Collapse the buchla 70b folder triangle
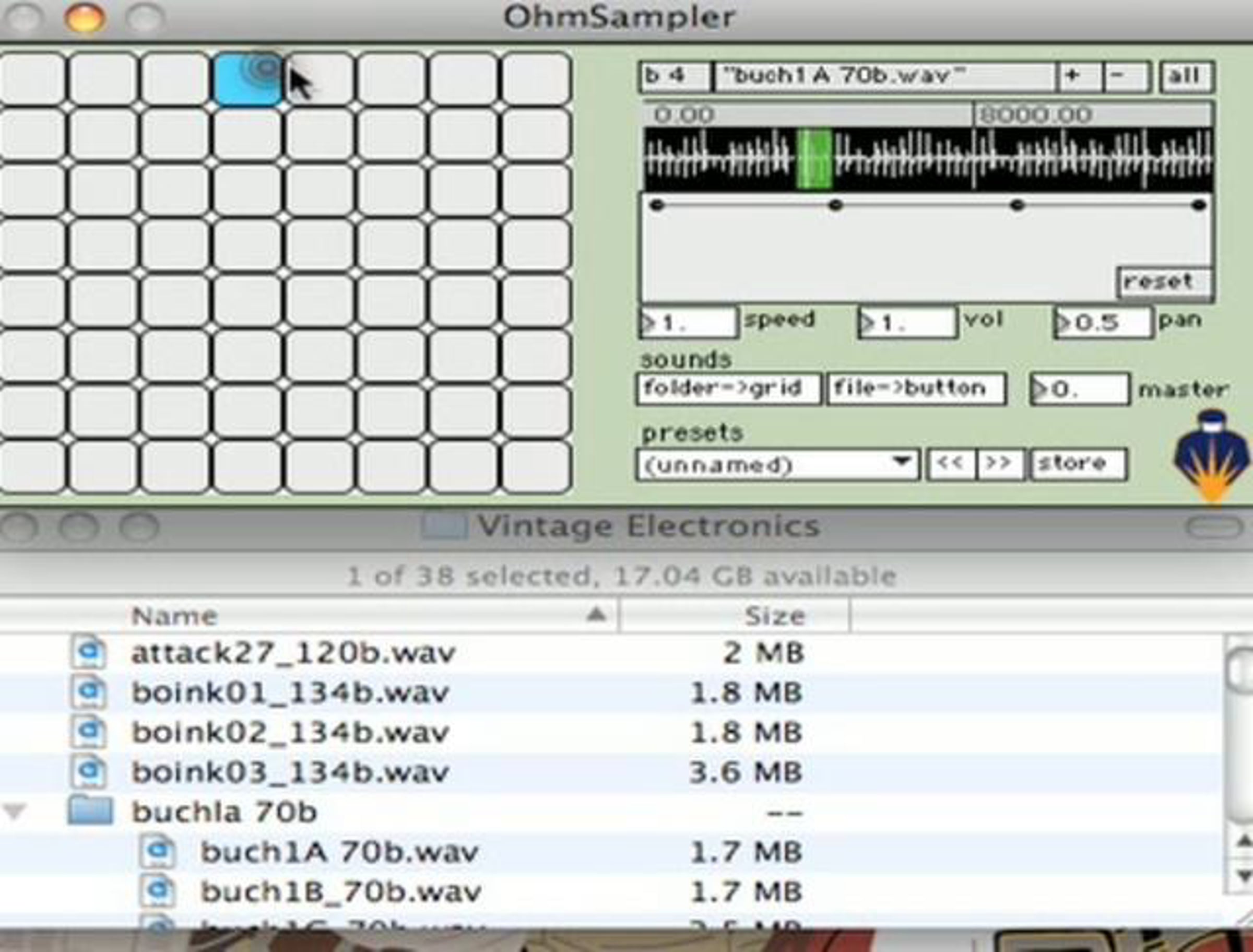 pos(15,812)
